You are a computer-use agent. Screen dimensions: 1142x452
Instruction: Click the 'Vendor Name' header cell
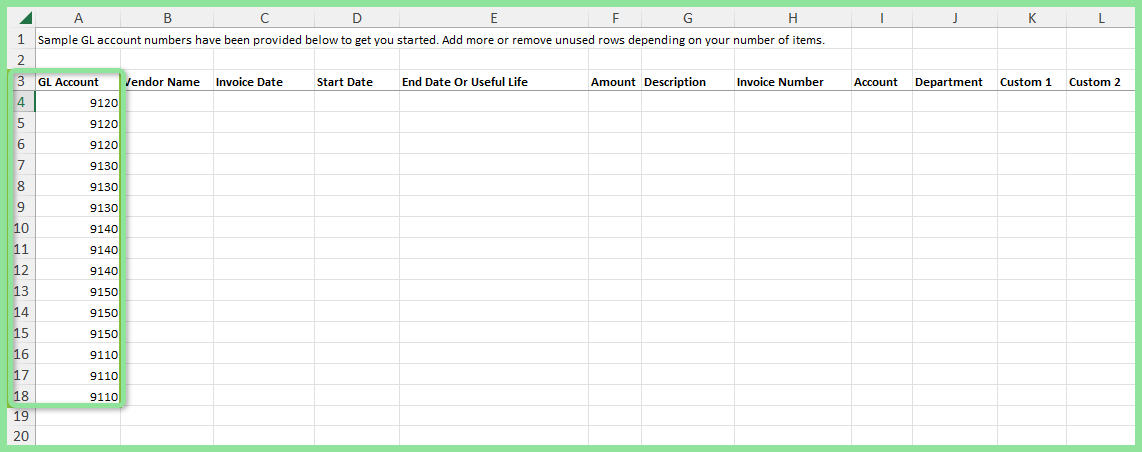point(167,82)
